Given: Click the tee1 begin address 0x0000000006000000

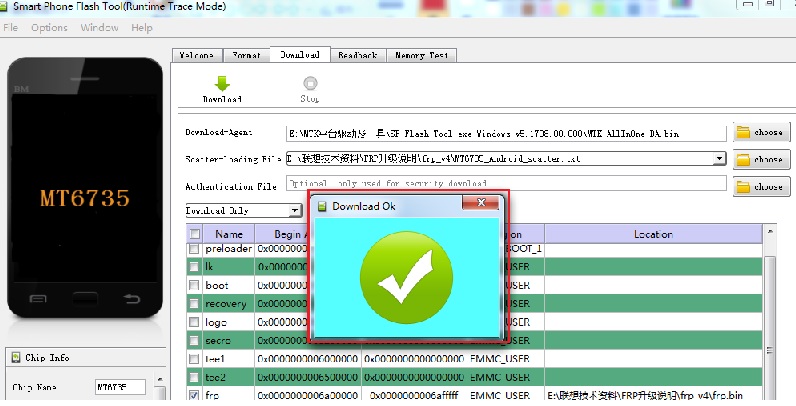Looking at the screenshot, I should tap(308, 359).
